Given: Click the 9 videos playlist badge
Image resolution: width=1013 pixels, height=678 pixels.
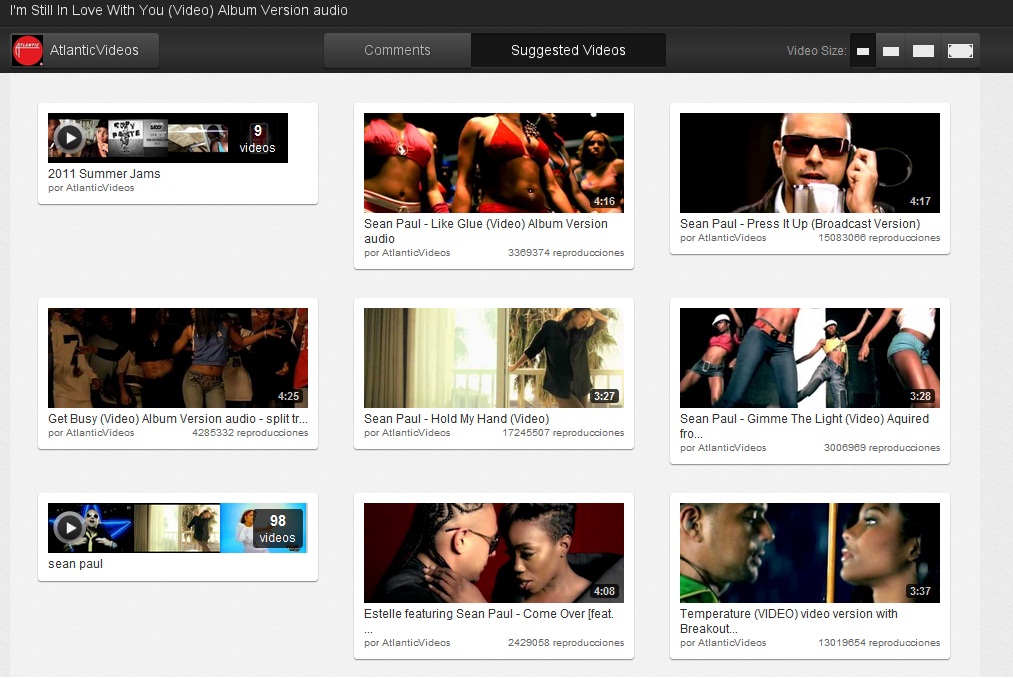Looking at the screenshot, I should tap(257, 139).
